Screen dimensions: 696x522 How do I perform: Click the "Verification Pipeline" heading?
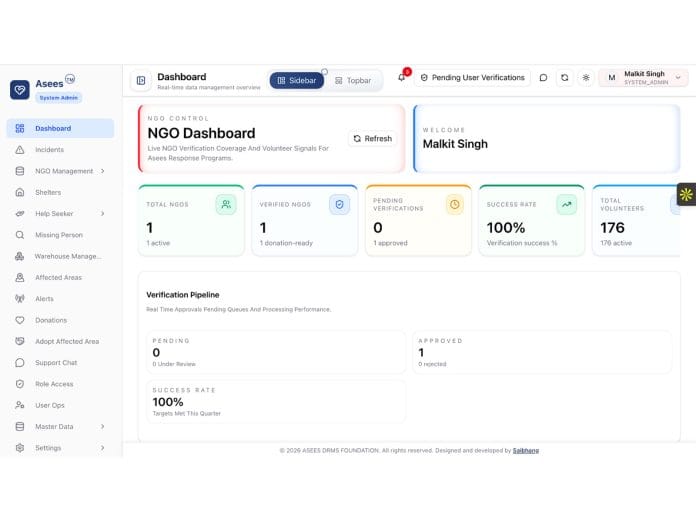tap(183, 295)
